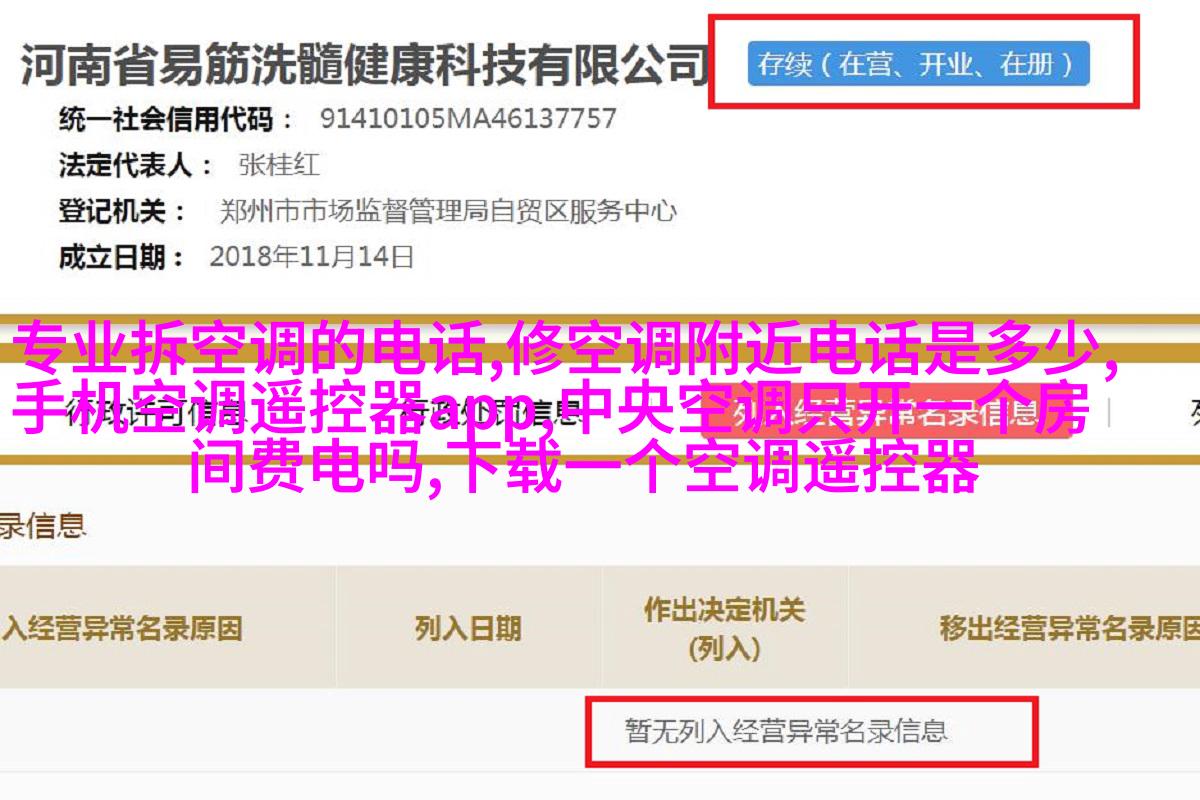Click the blue 存续（在营、开业、在册）status badge

coord(918,64)
